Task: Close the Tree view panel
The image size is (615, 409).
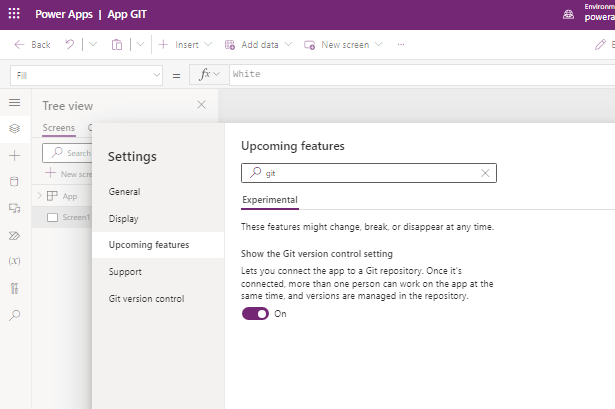Action: pos(201,105)
